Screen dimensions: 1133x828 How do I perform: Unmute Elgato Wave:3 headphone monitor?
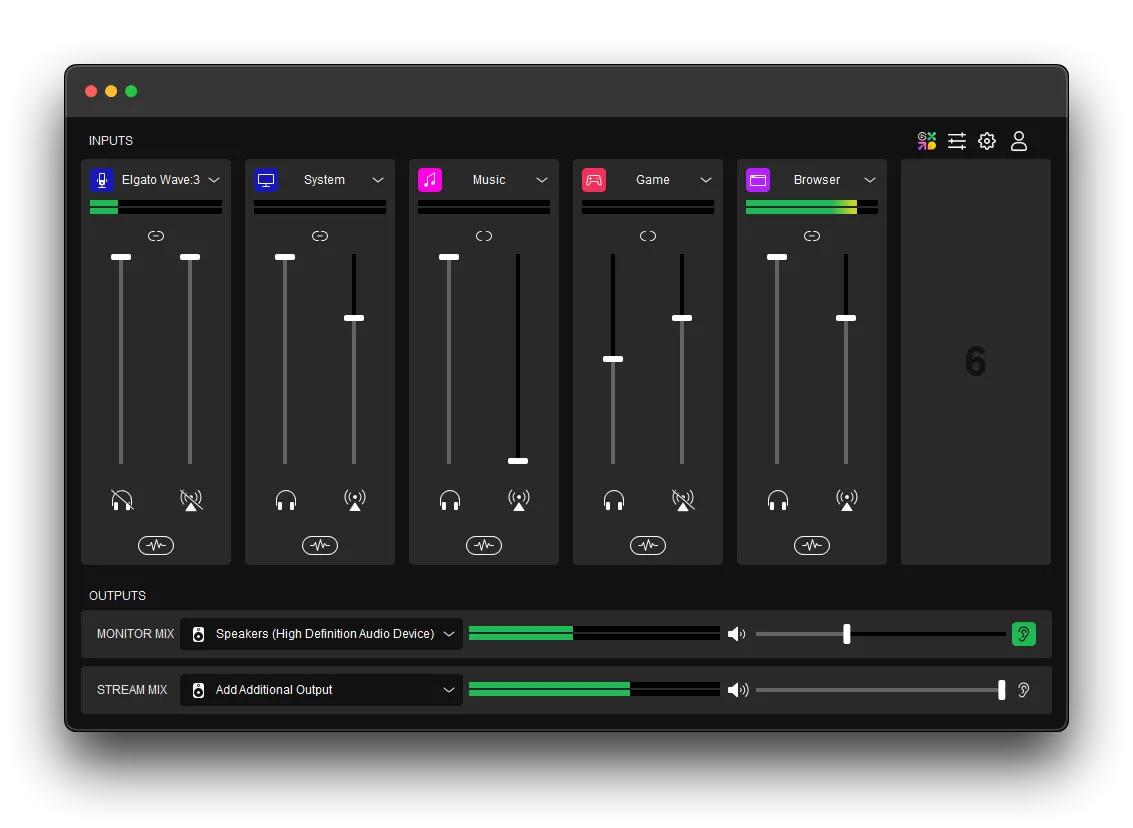coord(122,500)
